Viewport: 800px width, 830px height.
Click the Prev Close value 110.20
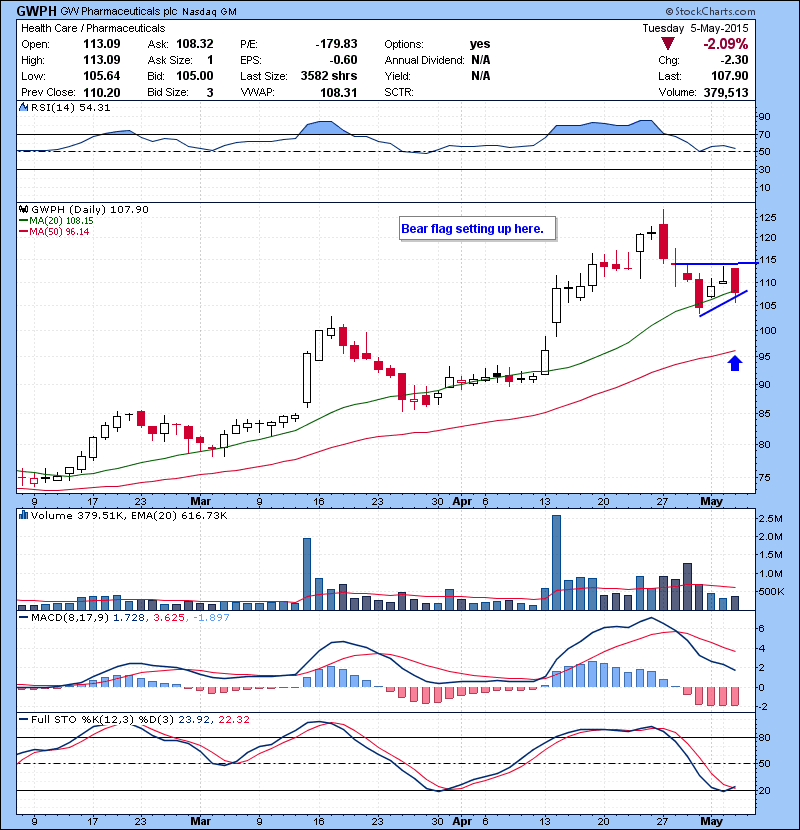click(x=102, y=93)
